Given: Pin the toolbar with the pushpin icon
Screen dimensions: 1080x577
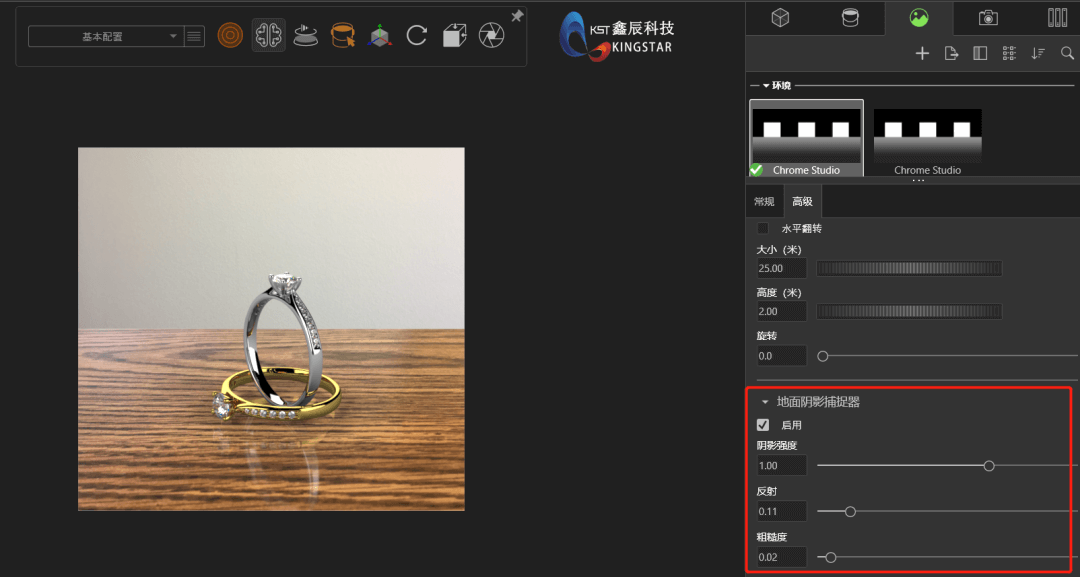Looking at the screenshot, I should [517, 14].
